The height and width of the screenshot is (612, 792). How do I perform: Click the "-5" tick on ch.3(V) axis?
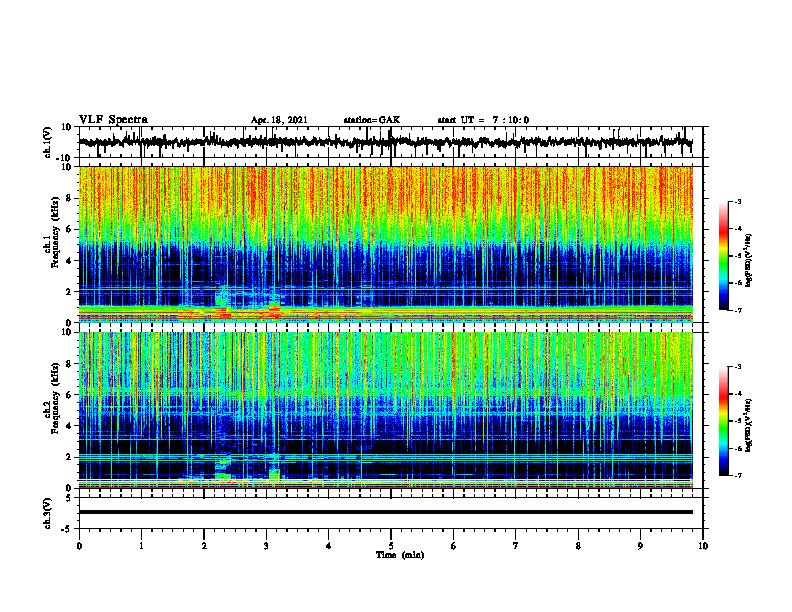[x=67, y=529]
